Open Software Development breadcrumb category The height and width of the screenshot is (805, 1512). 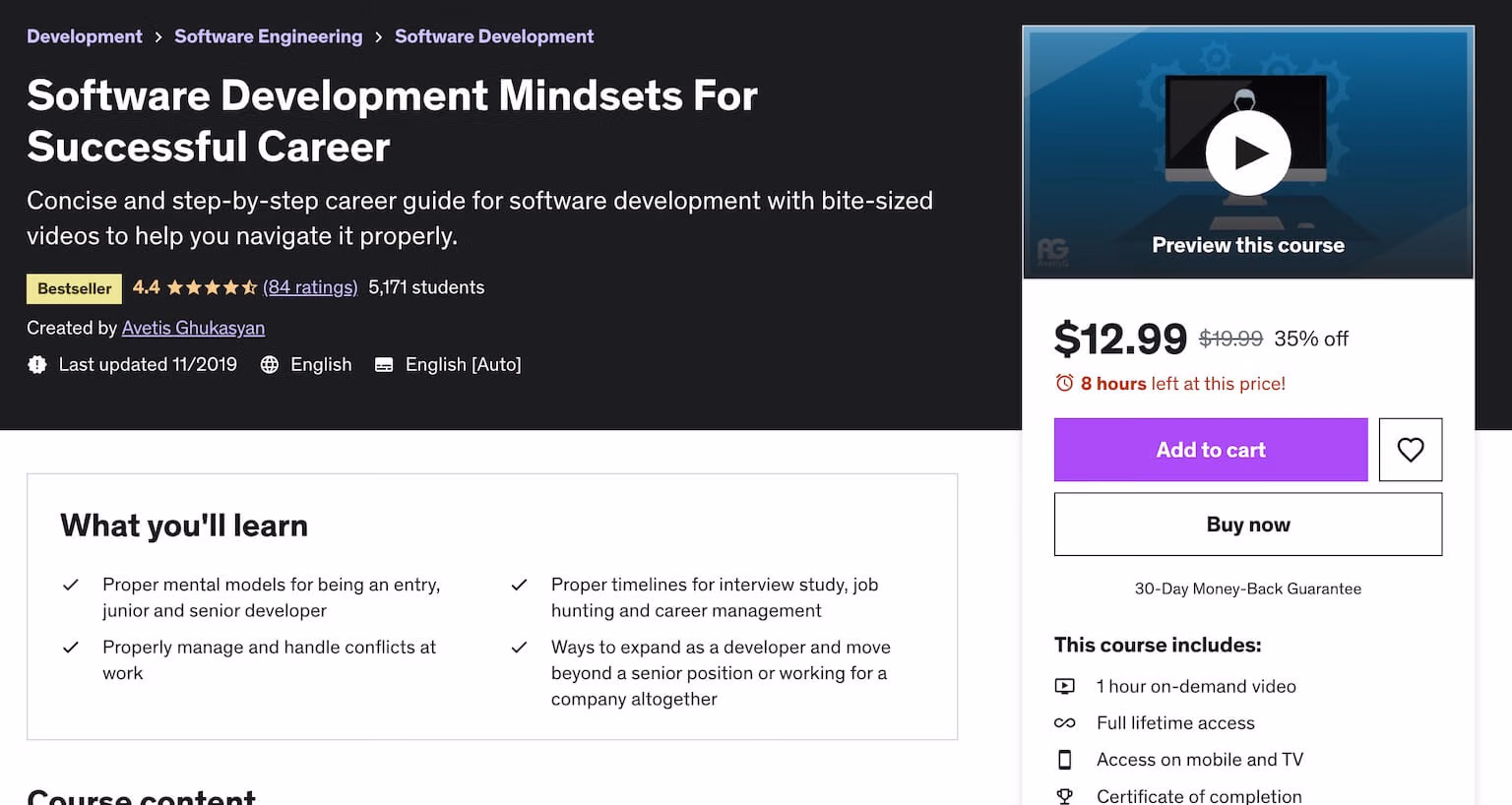pos(493,36)
